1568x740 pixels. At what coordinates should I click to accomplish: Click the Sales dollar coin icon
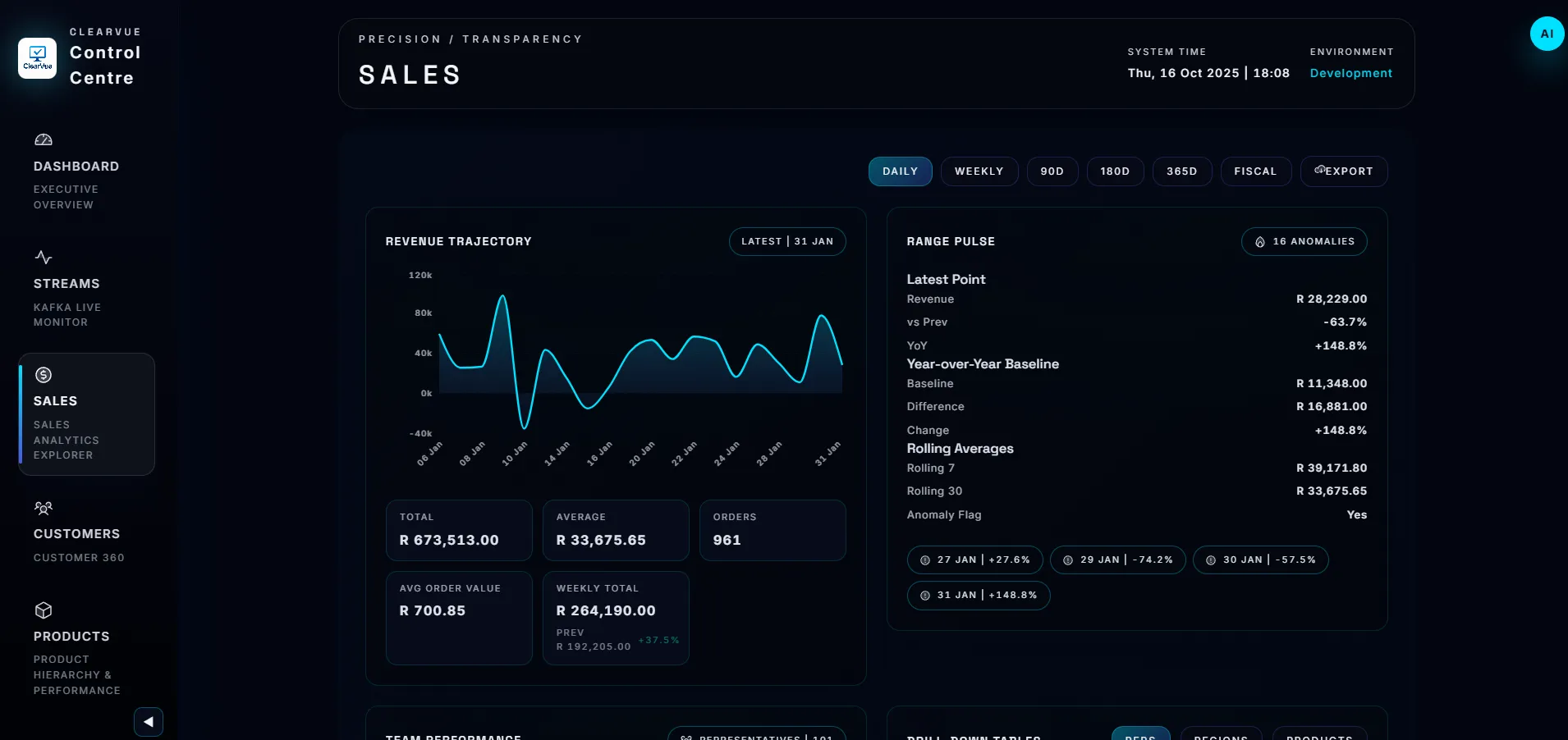[44, 375]
